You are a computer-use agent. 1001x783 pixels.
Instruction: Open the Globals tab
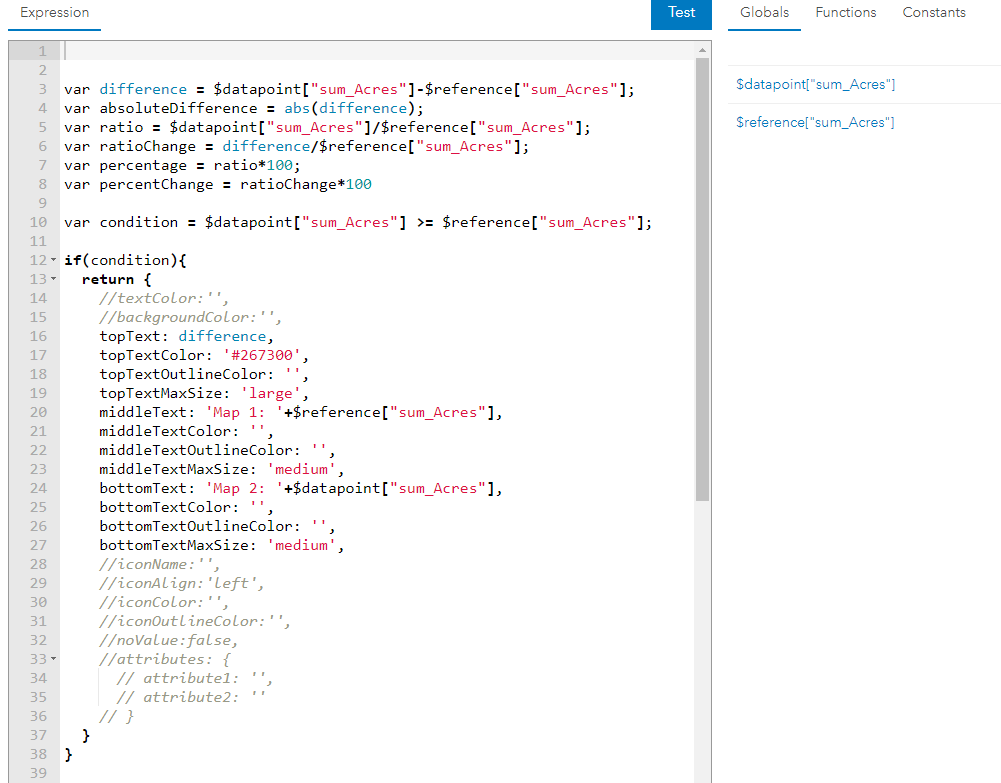click(764, 13)
